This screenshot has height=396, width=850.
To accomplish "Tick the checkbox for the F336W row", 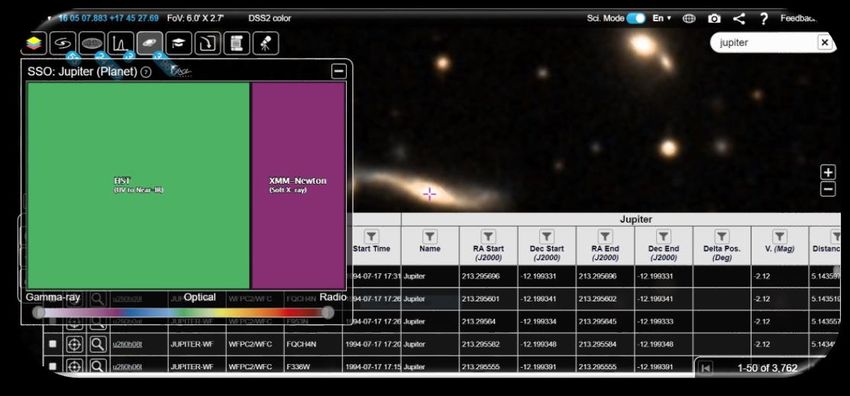I will tap(53, 366).
